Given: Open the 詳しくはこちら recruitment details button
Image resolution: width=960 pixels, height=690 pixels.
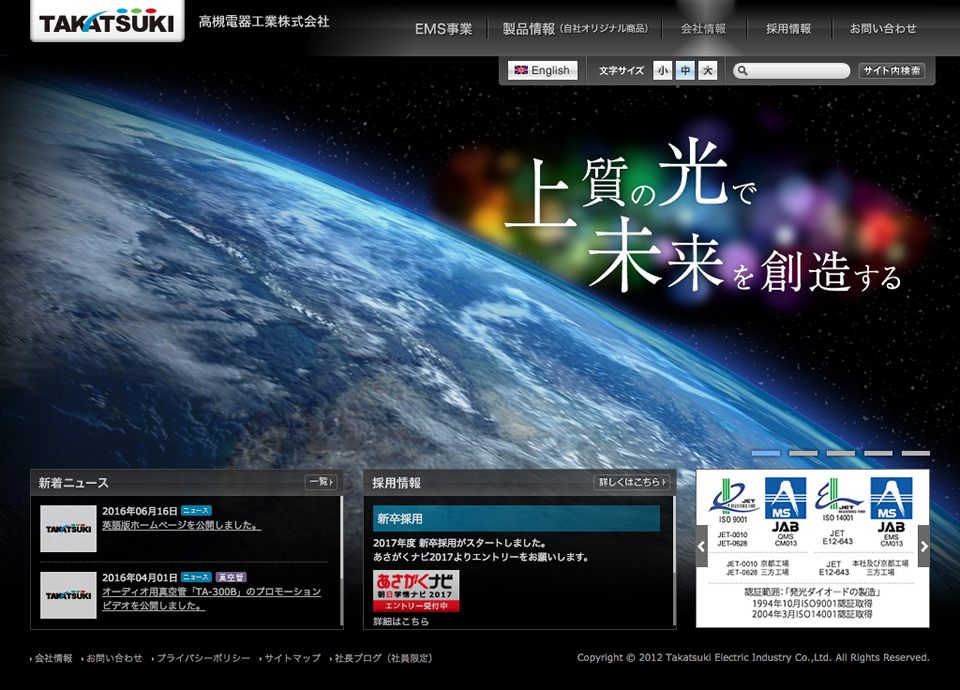Looking at the screenshot, I should (632, 482).
